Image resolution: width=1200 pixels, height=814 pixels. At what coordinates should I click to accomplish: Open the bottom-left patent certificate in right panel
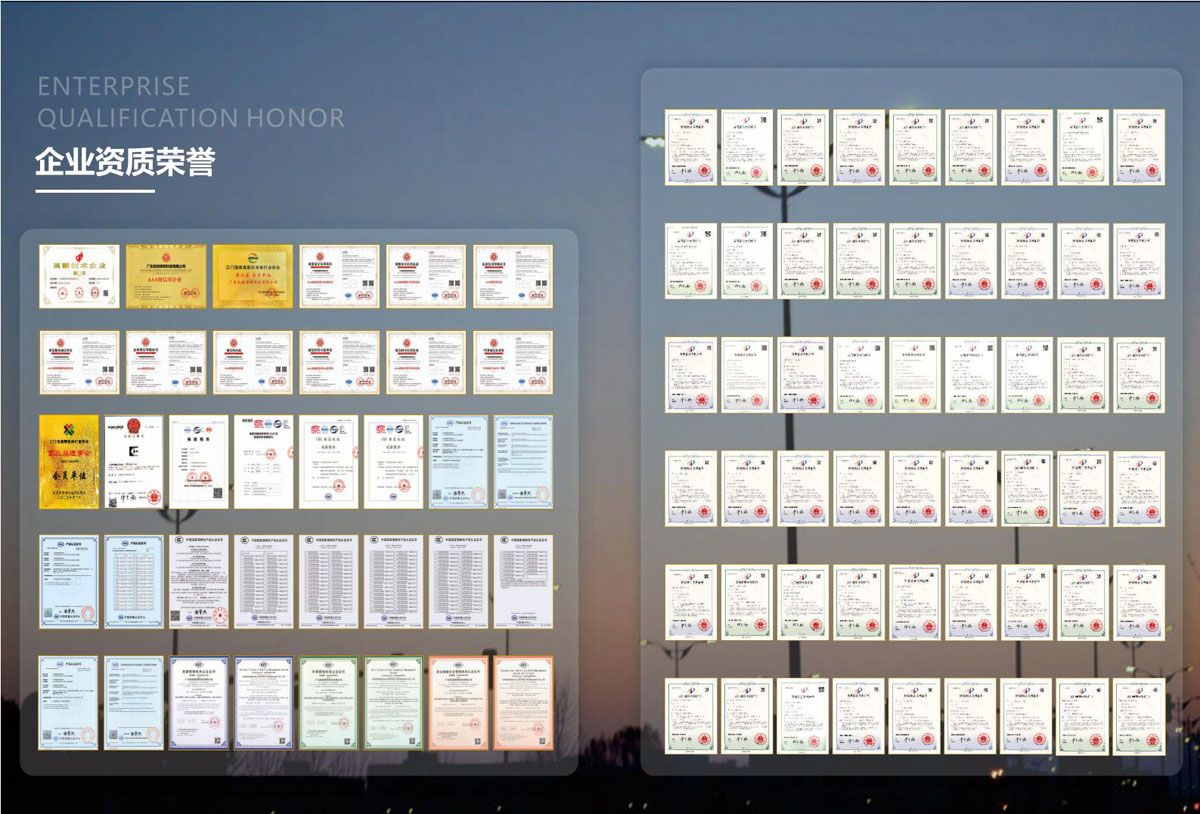pos(691,716)
